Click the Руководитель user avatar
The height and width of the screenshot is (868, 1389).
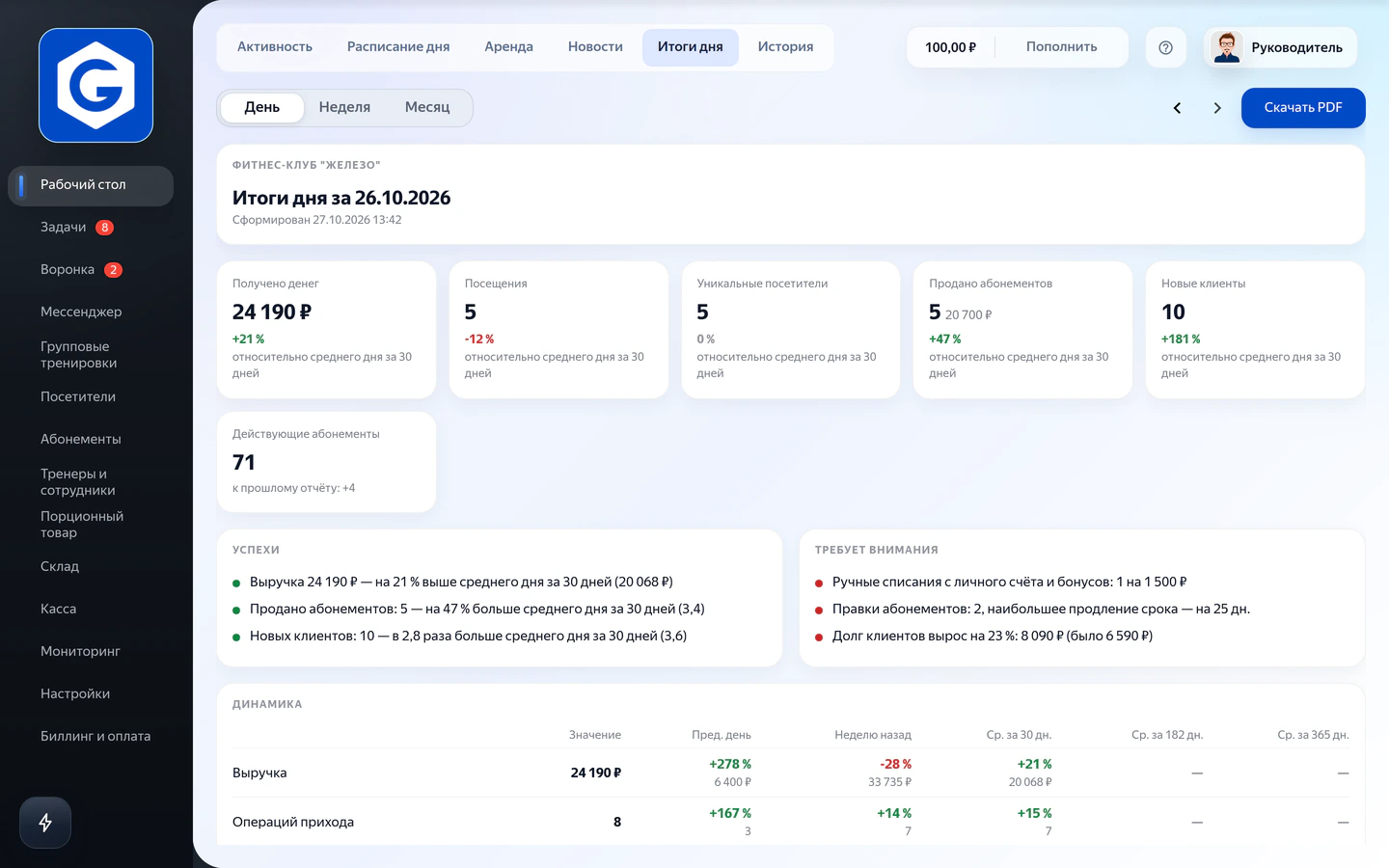click(1227, 47)
